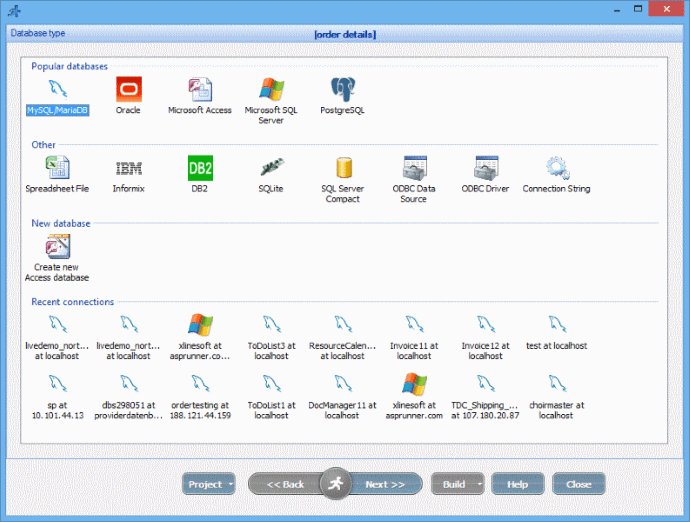690x522 pixels.
Task: Select ordertesting at 188.121.44.159 connection
Action: tap(200, 397)
